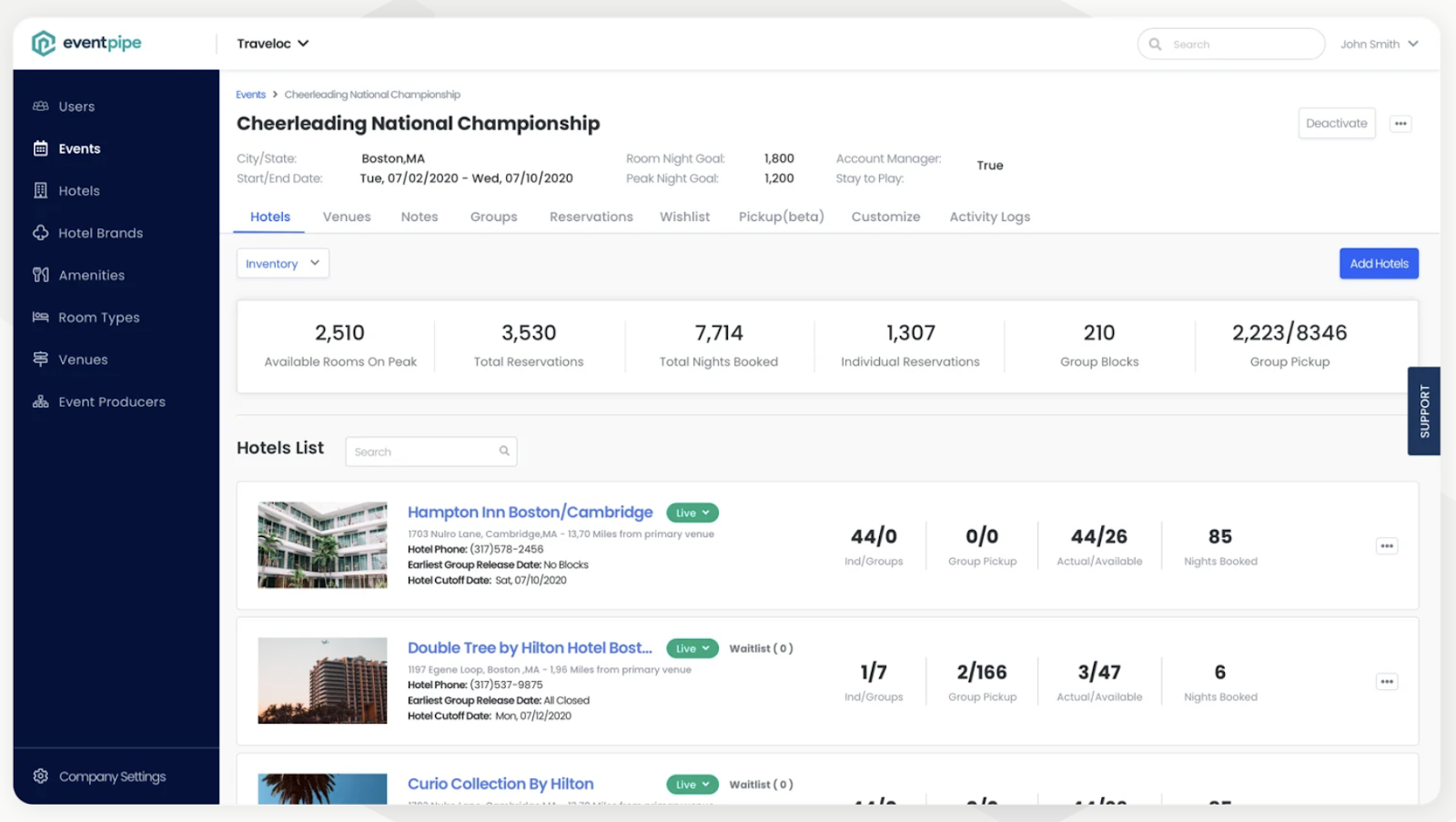Screen dimensions: 1456x822
Task: Click the Add Hotels button
Action: coord(1379,263)
